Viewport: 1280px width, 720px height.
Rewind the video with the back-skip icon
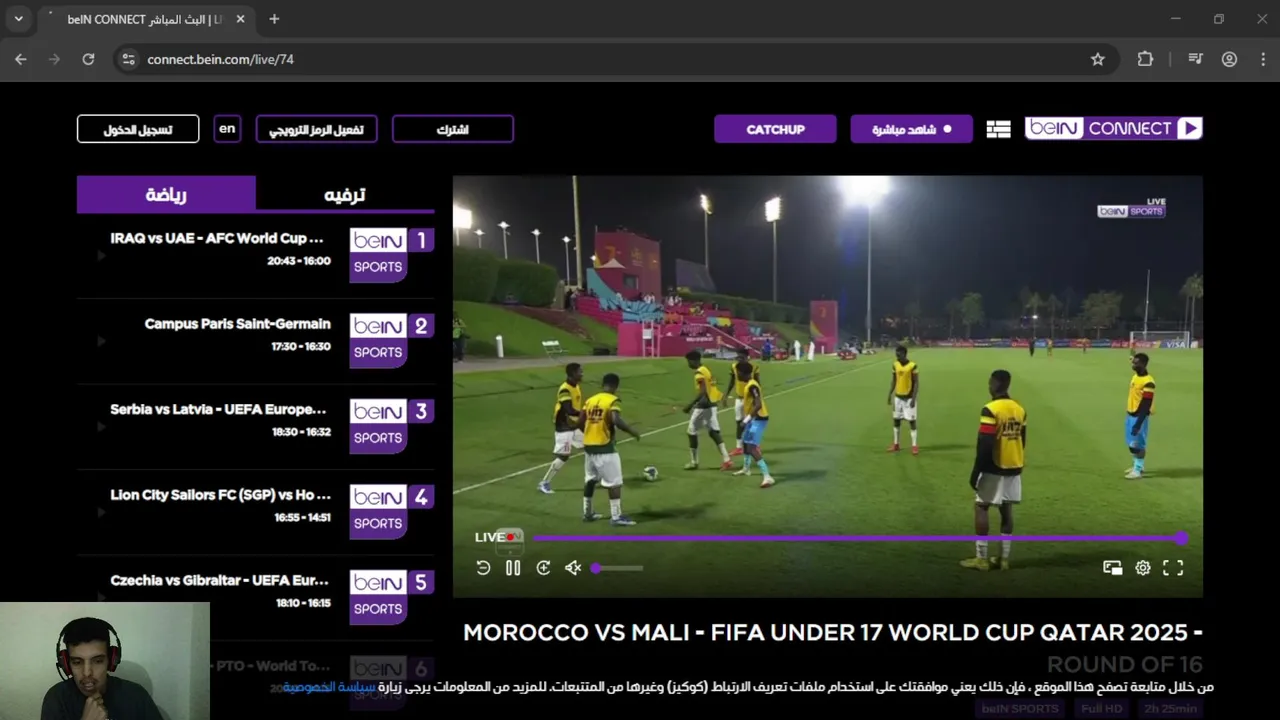[x=483, y=568]
